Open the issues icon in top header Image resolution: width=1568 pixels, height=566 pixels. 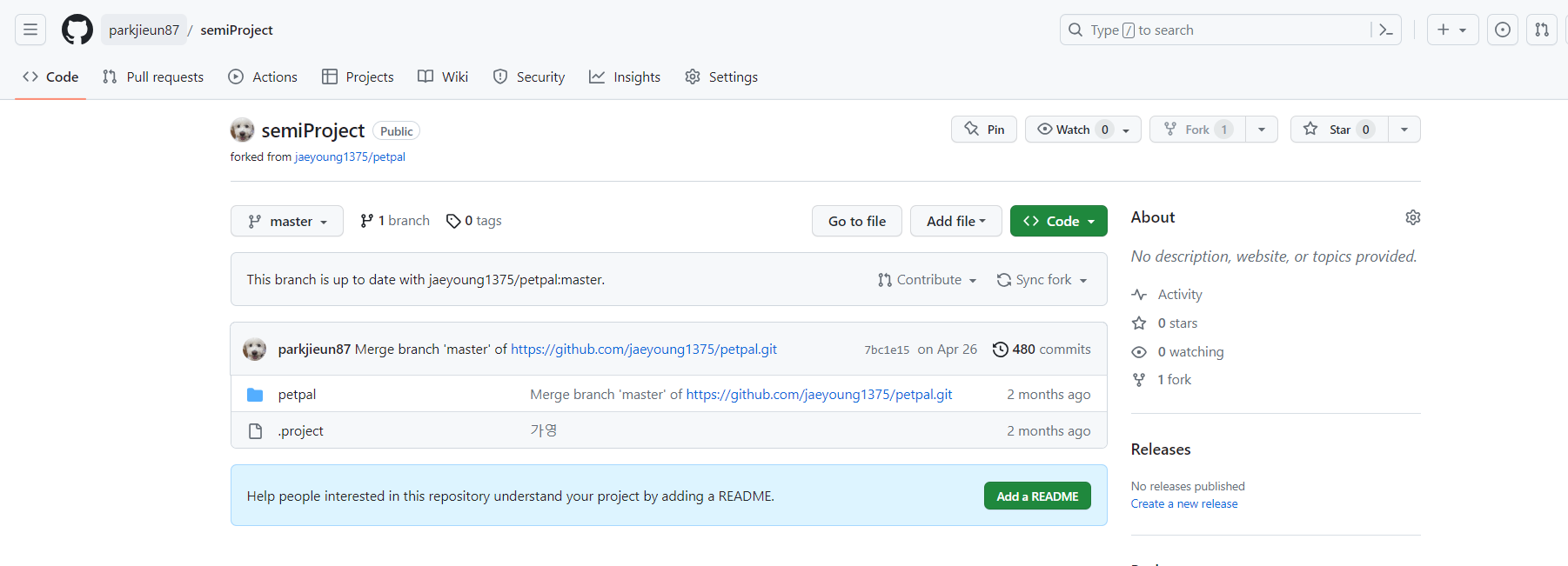(x=1503, y=30)
